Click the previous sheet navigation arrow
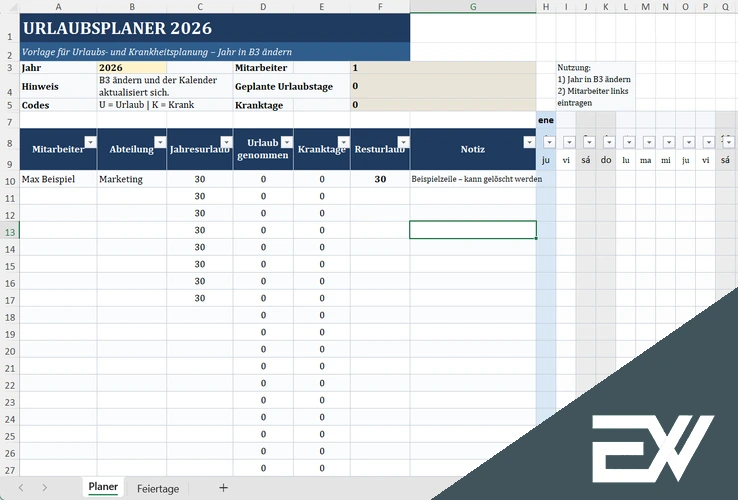 pyautogui.click(x=19, y=488)
